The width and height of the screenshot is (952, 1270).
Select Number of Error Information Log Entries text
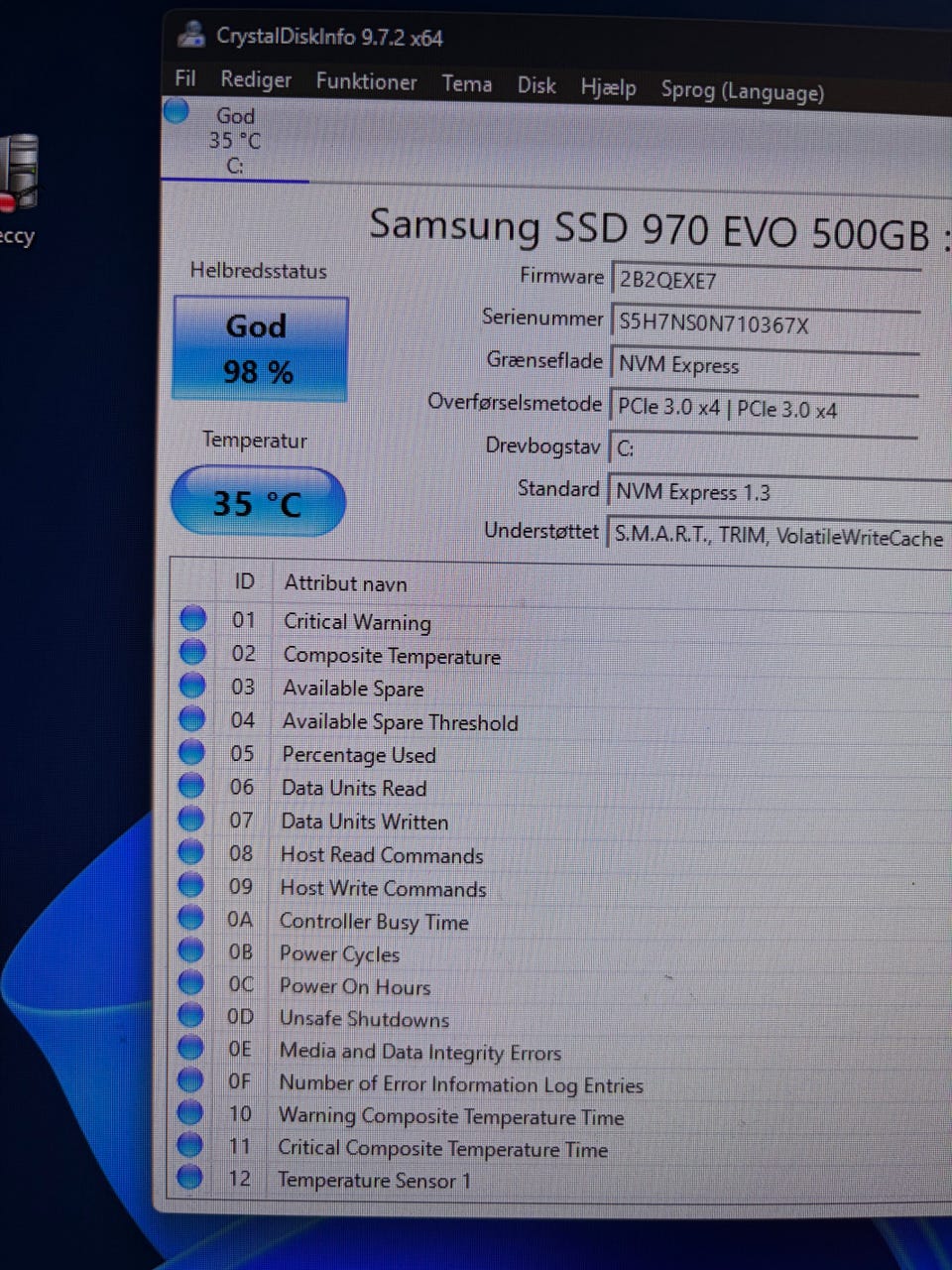[460, 1084]
